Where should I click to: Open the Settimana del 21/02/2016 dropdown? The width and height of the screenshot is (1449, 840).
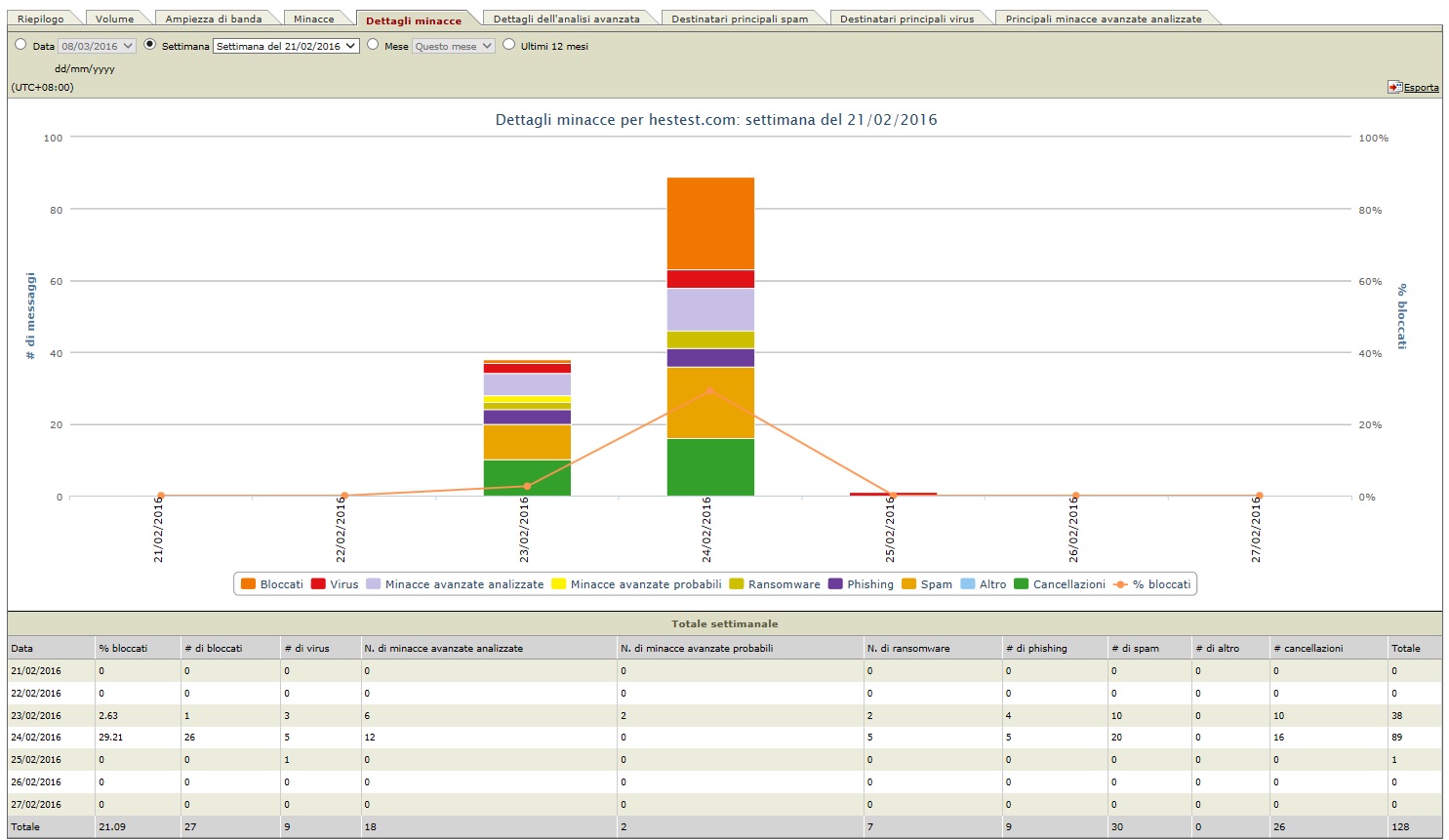pos(287,46)
